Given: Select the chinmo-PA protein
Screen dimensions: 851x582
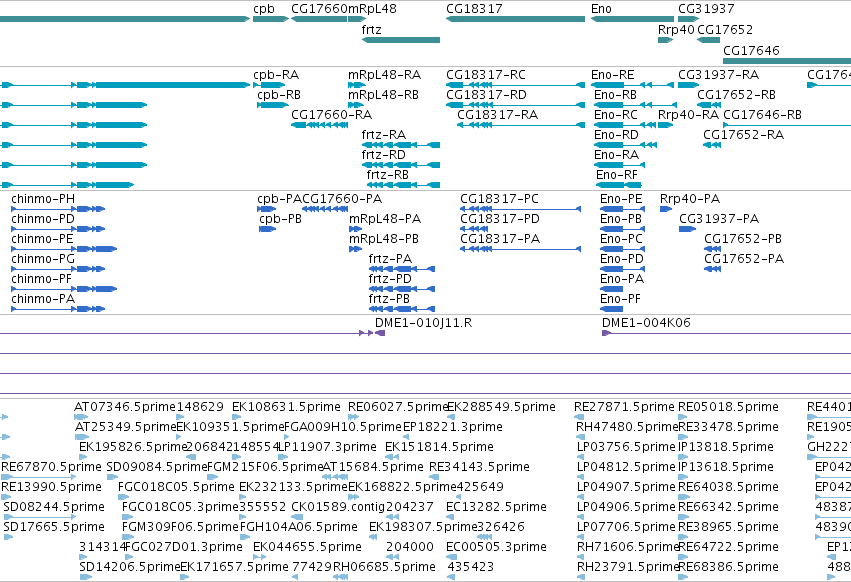Looking at the screenshot, I should [x=58, y=309].
